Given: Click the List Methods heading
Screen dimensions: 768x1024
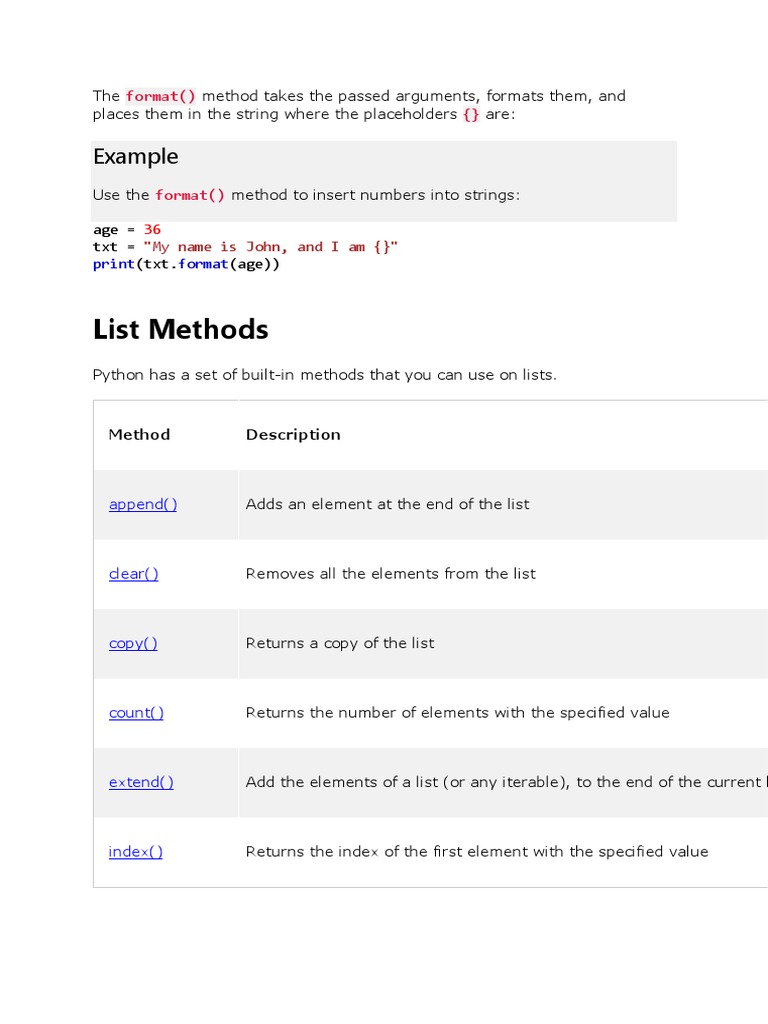Looking at the screenshot, I should point(181,330).
